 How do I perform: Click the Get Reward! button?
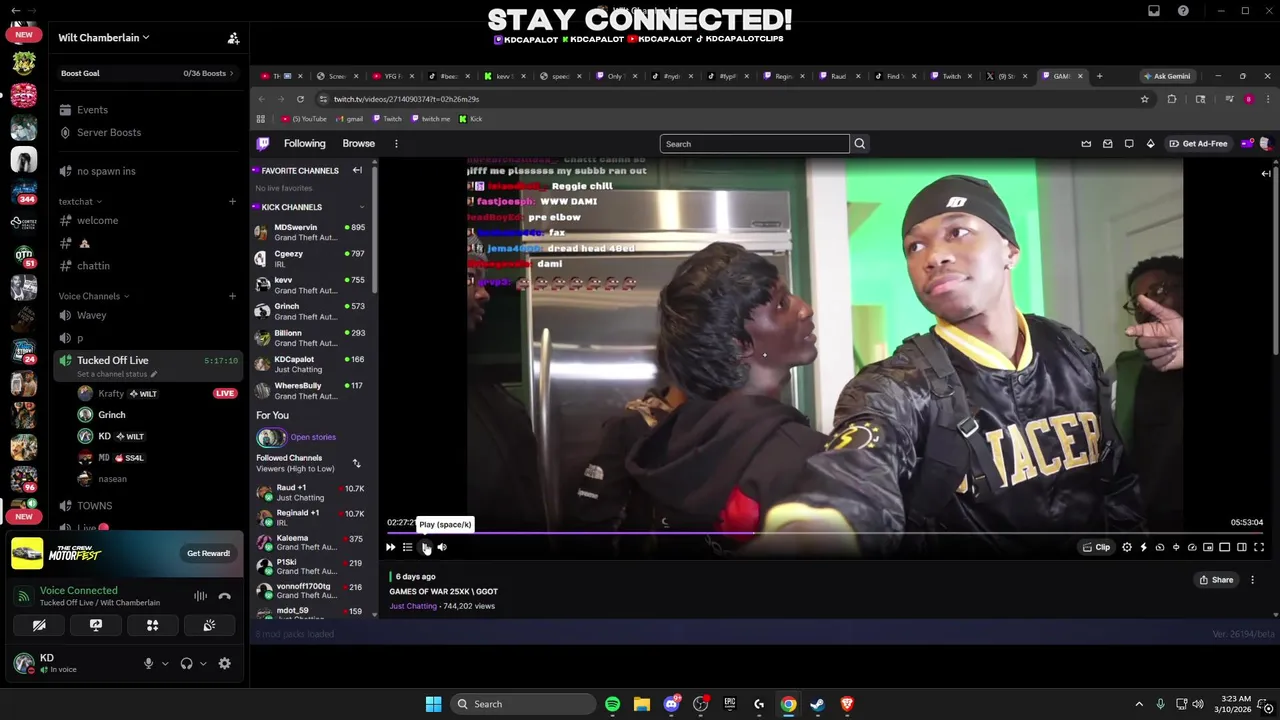(x=208, y=553)
